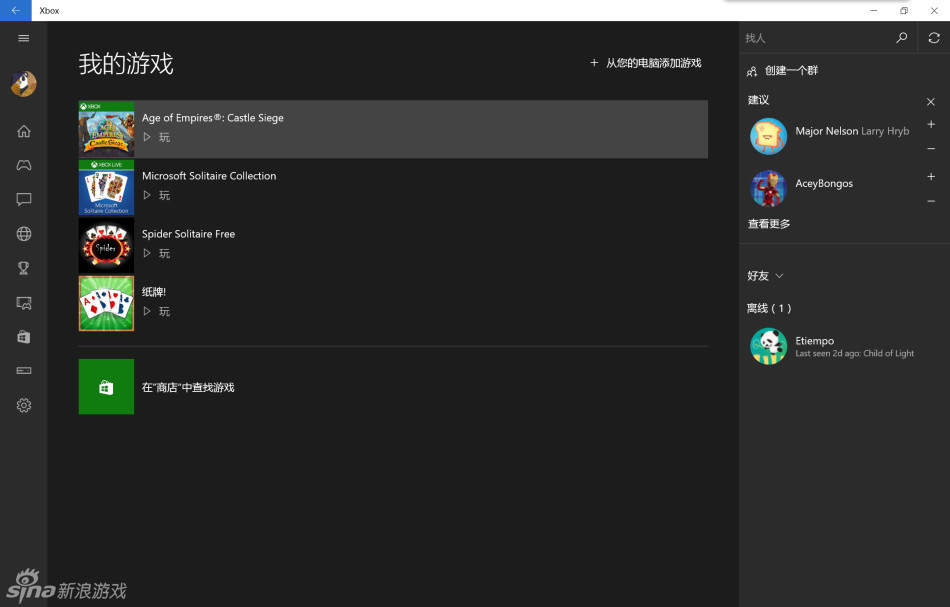950x607 pixels.
Task: Refresh the friends list panel
Action: tap(933, 38)
